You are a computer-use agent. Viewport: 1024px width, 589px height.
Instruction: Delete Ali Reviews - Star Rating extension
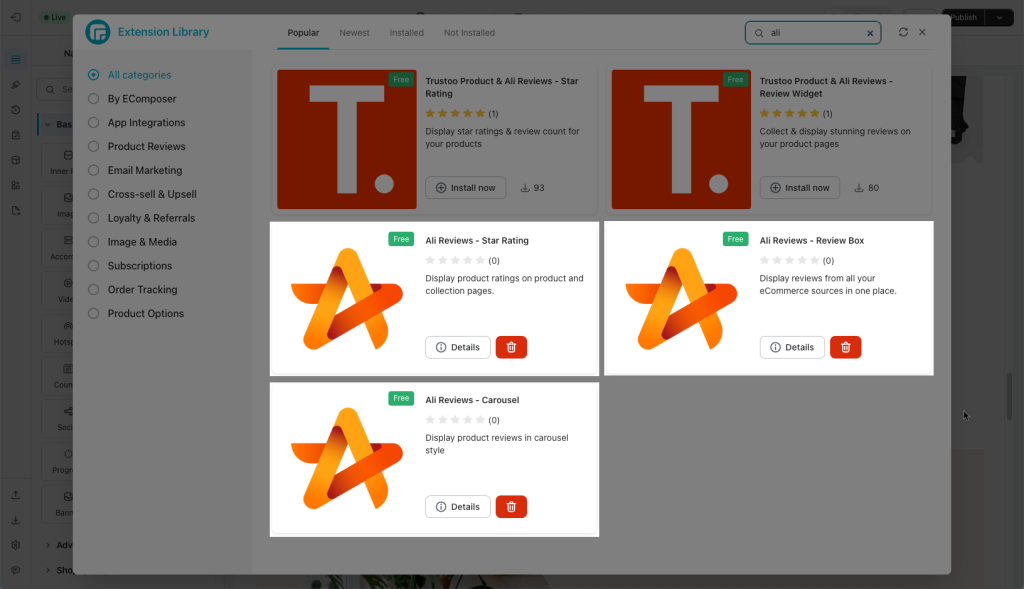511,347
